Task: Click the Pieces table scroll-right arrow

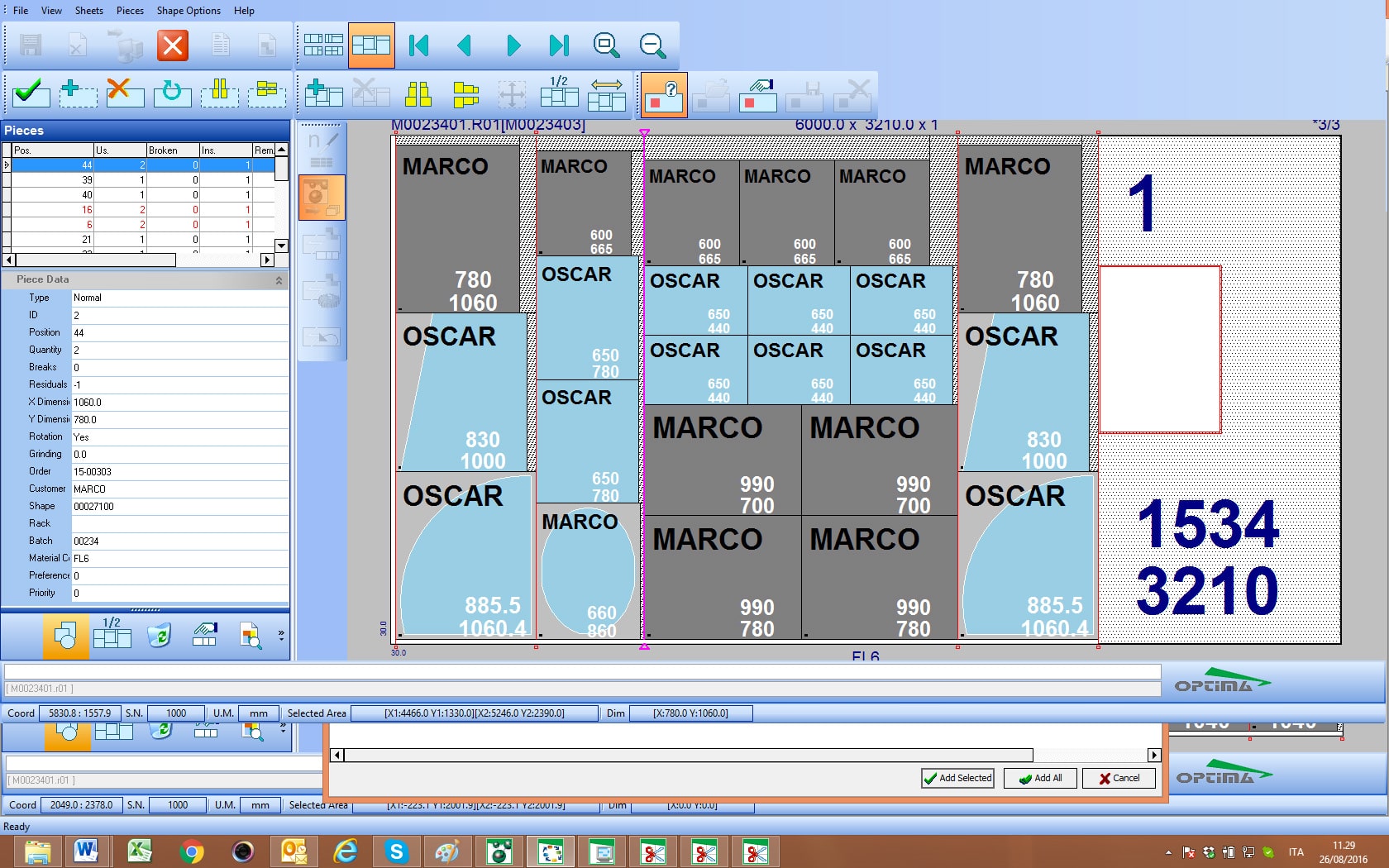Action: pyautogui.click(x=266, y=260)
